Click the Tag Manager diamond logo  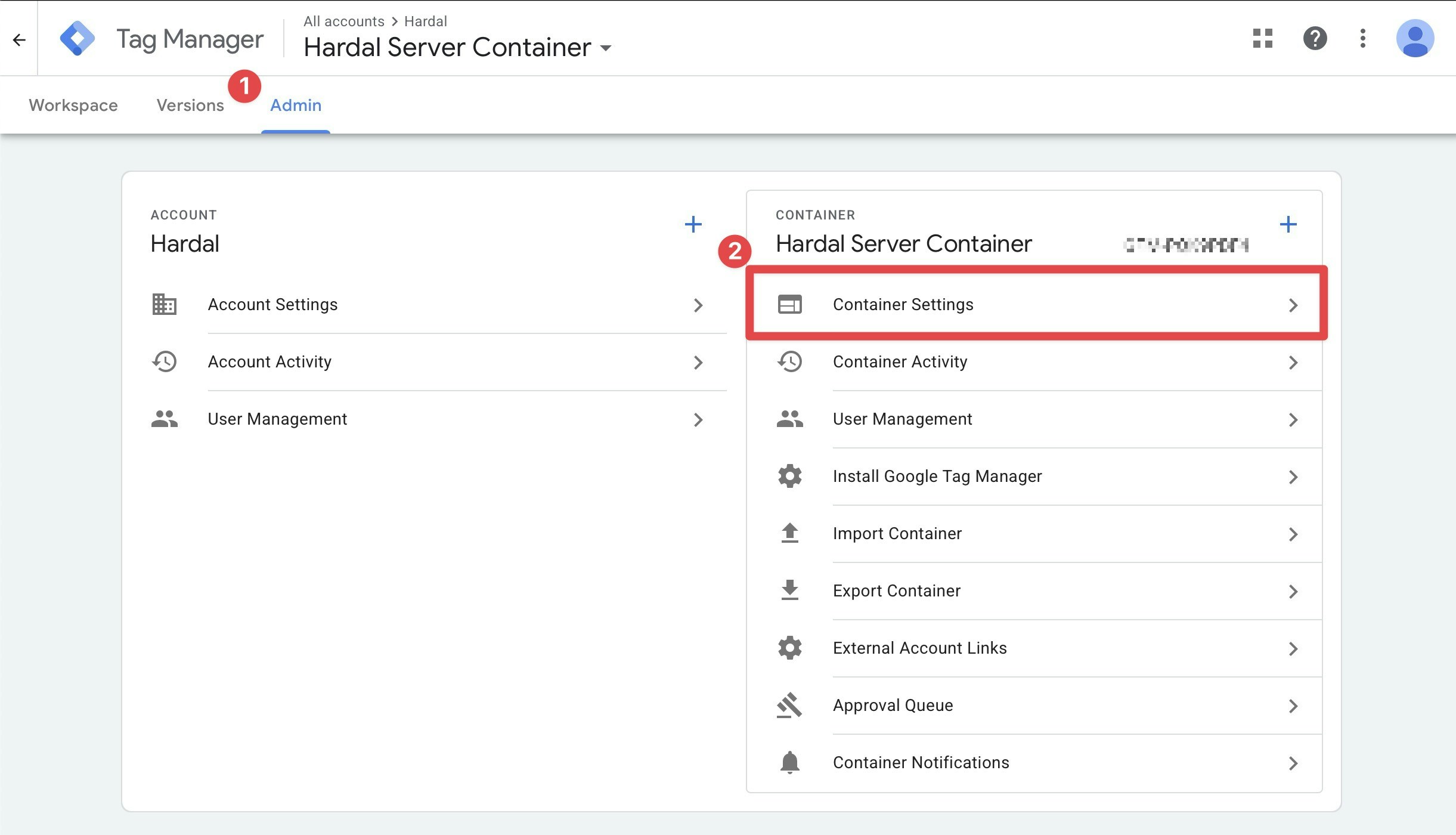point(78,38)
